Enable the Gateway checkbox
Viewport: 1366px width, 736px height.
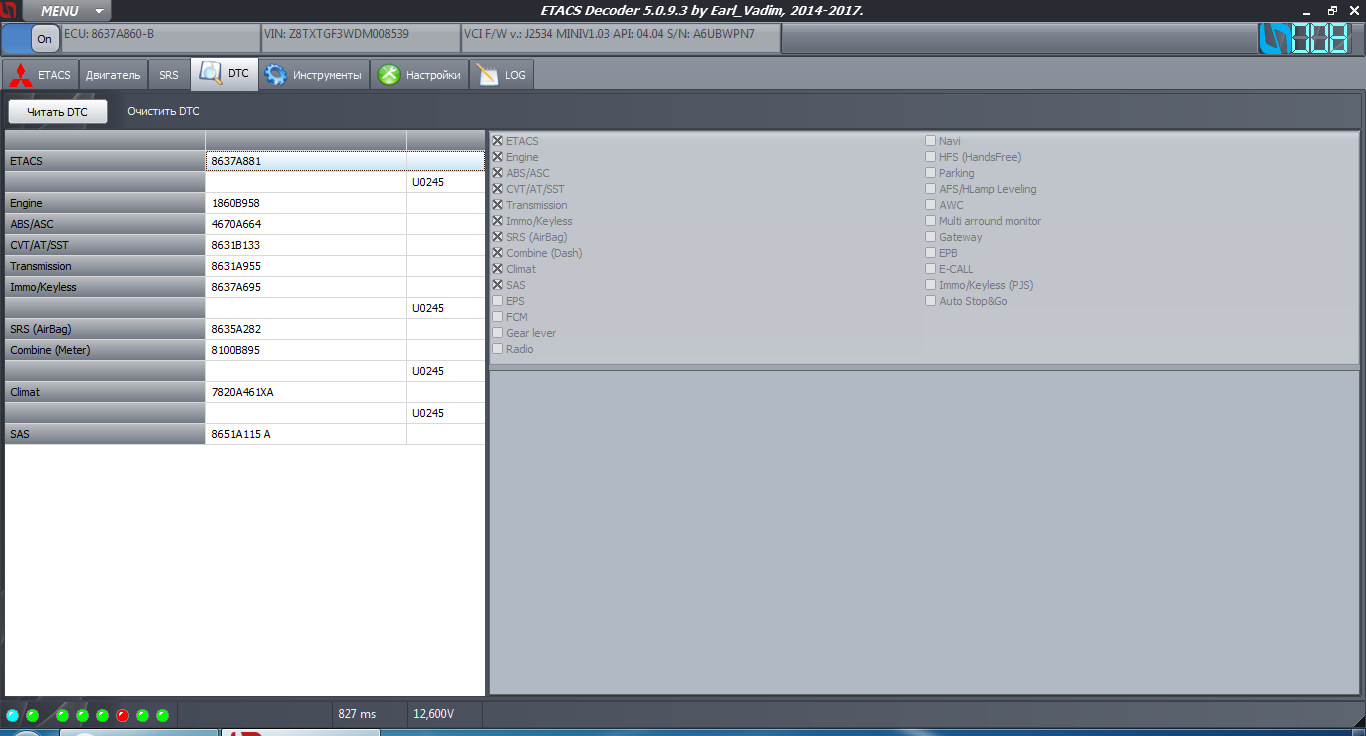click(x=931, y=237)
